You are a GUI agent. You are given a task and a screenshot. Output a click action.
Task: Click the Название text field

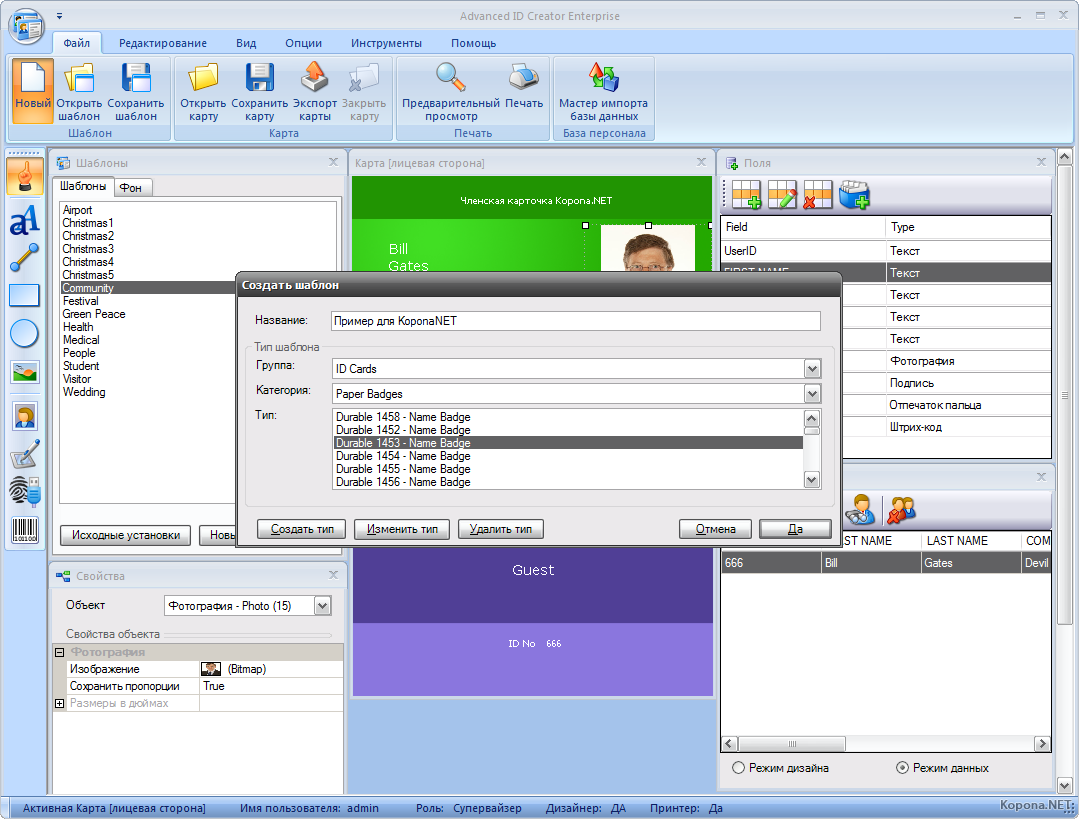pyautogui.click(x=575, y=321)
